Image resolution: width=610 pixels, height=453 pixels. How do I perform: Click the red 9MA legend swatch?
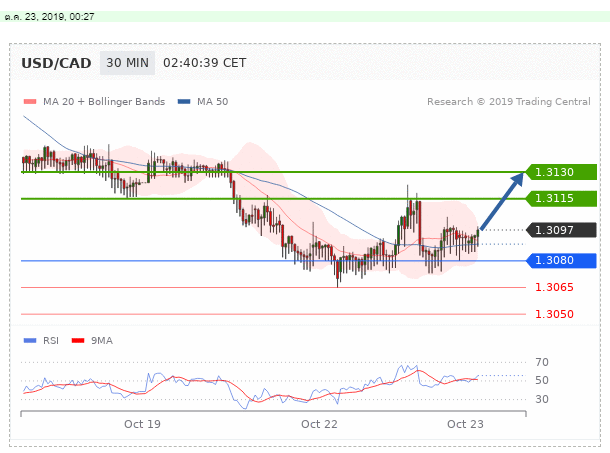(78, 341)
